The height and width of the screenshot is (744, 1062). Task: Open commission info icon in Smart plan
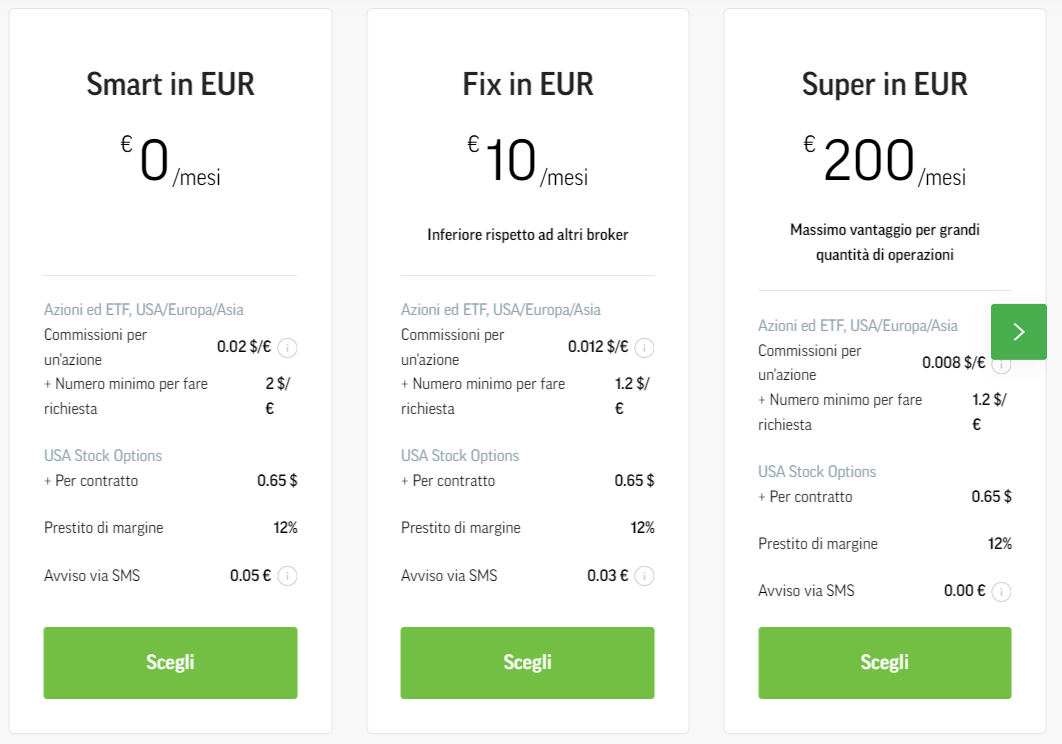click(x=287, y=348)
